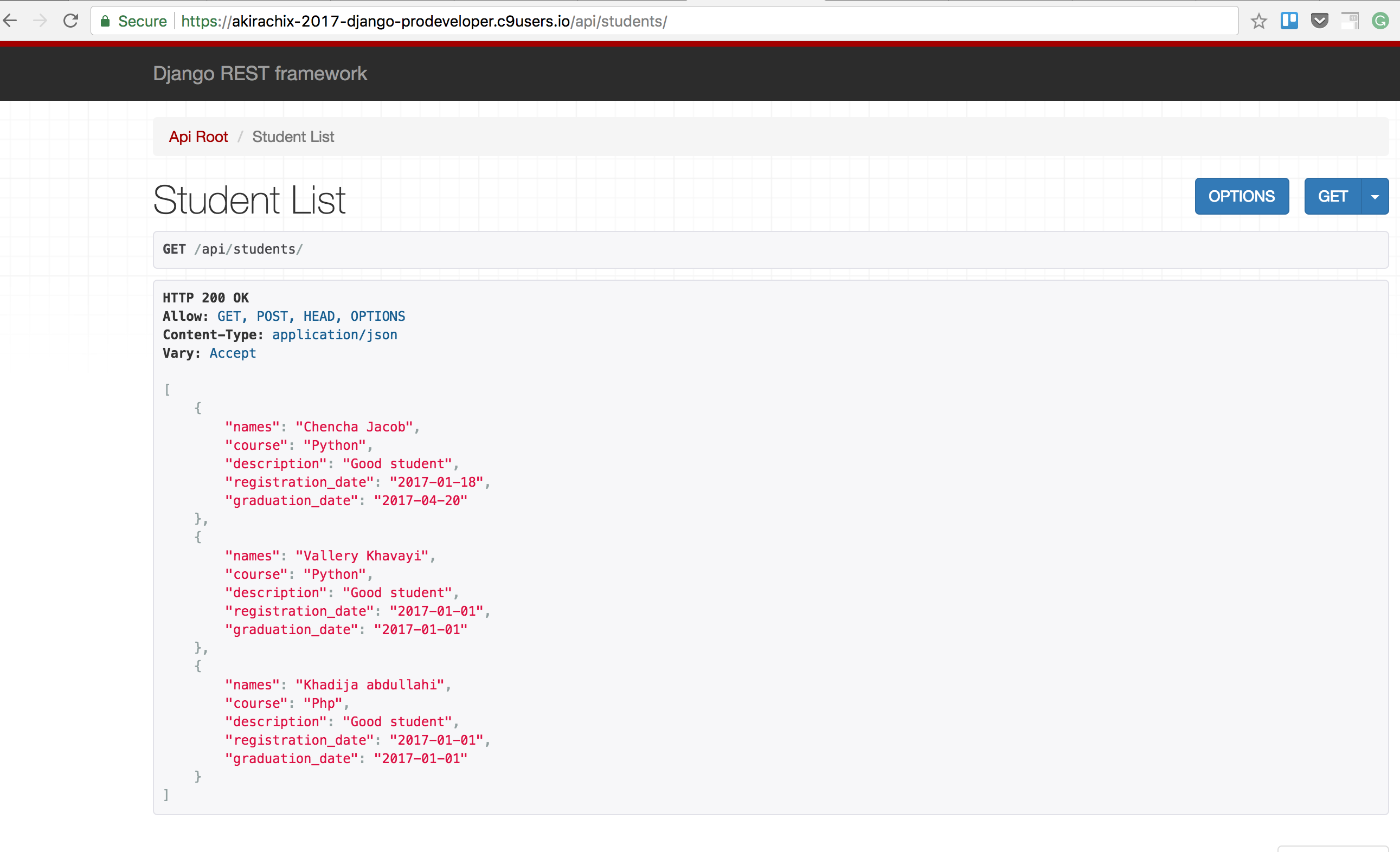Click the Student List breadcrumb item

click(293, 137)
